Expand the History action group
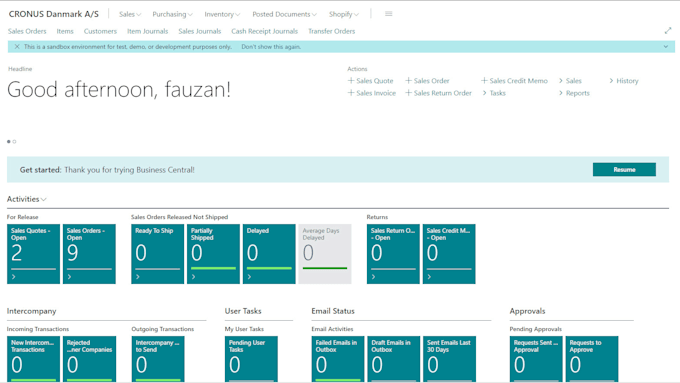Screen dimensions: 680x383 point(624,81)
